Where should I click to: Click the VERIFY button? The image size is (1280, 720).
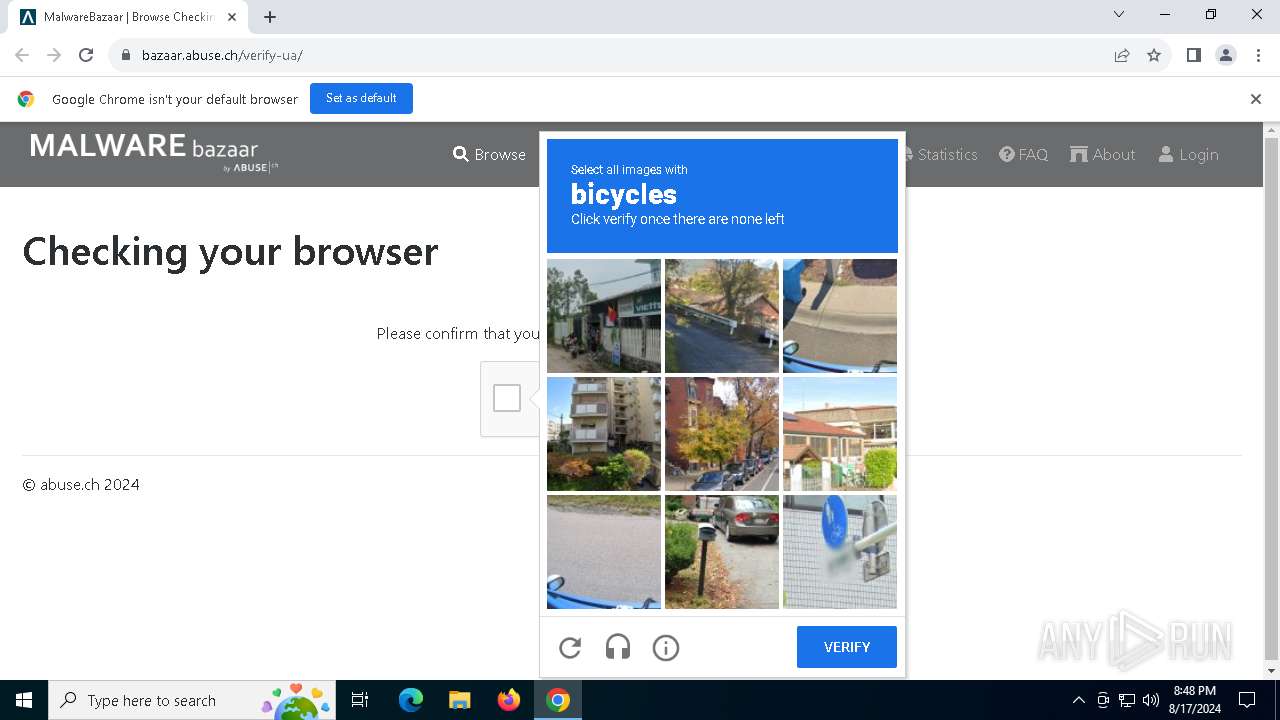[847, 647]
